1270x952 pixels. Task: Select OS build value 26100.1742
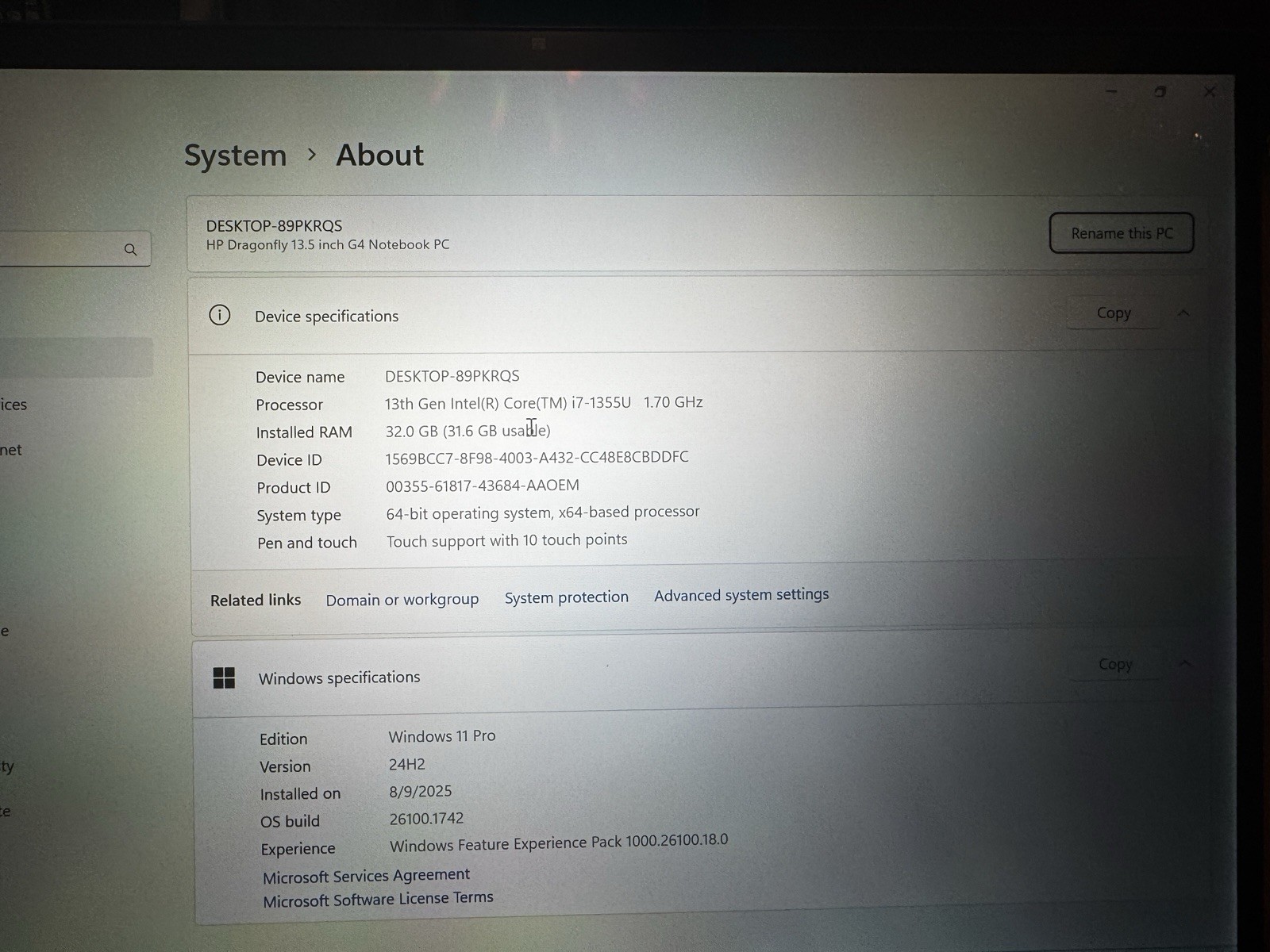[426, 819]
